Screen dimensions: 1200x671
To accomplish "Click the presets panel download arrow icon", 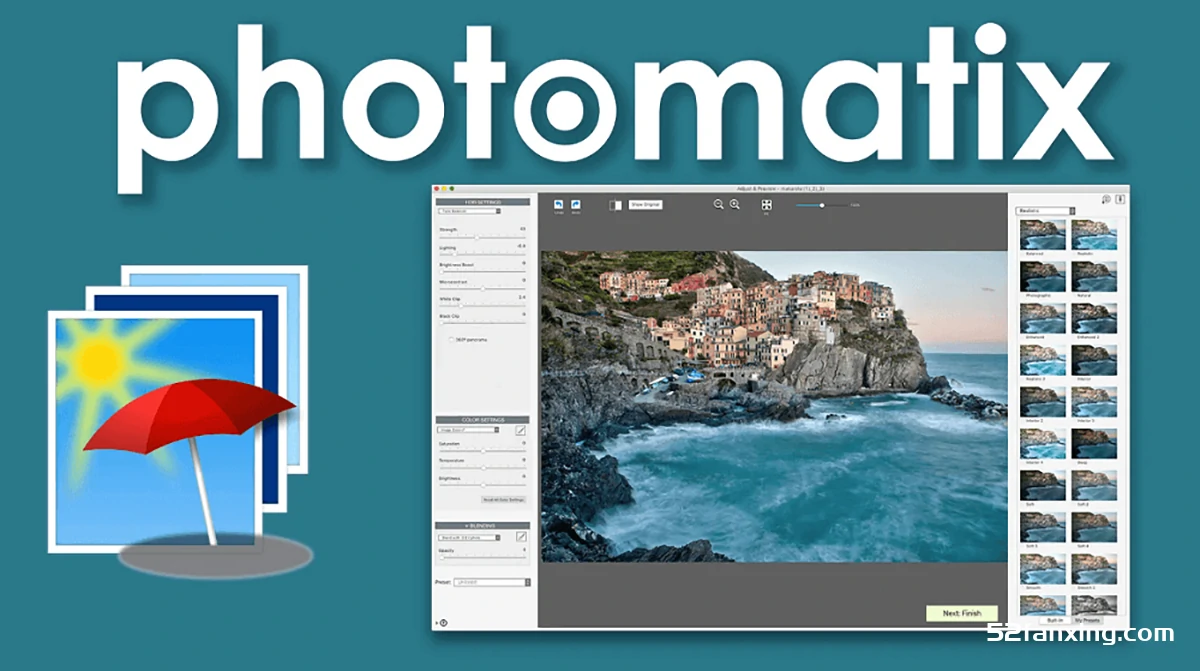I will (1120, 199).
